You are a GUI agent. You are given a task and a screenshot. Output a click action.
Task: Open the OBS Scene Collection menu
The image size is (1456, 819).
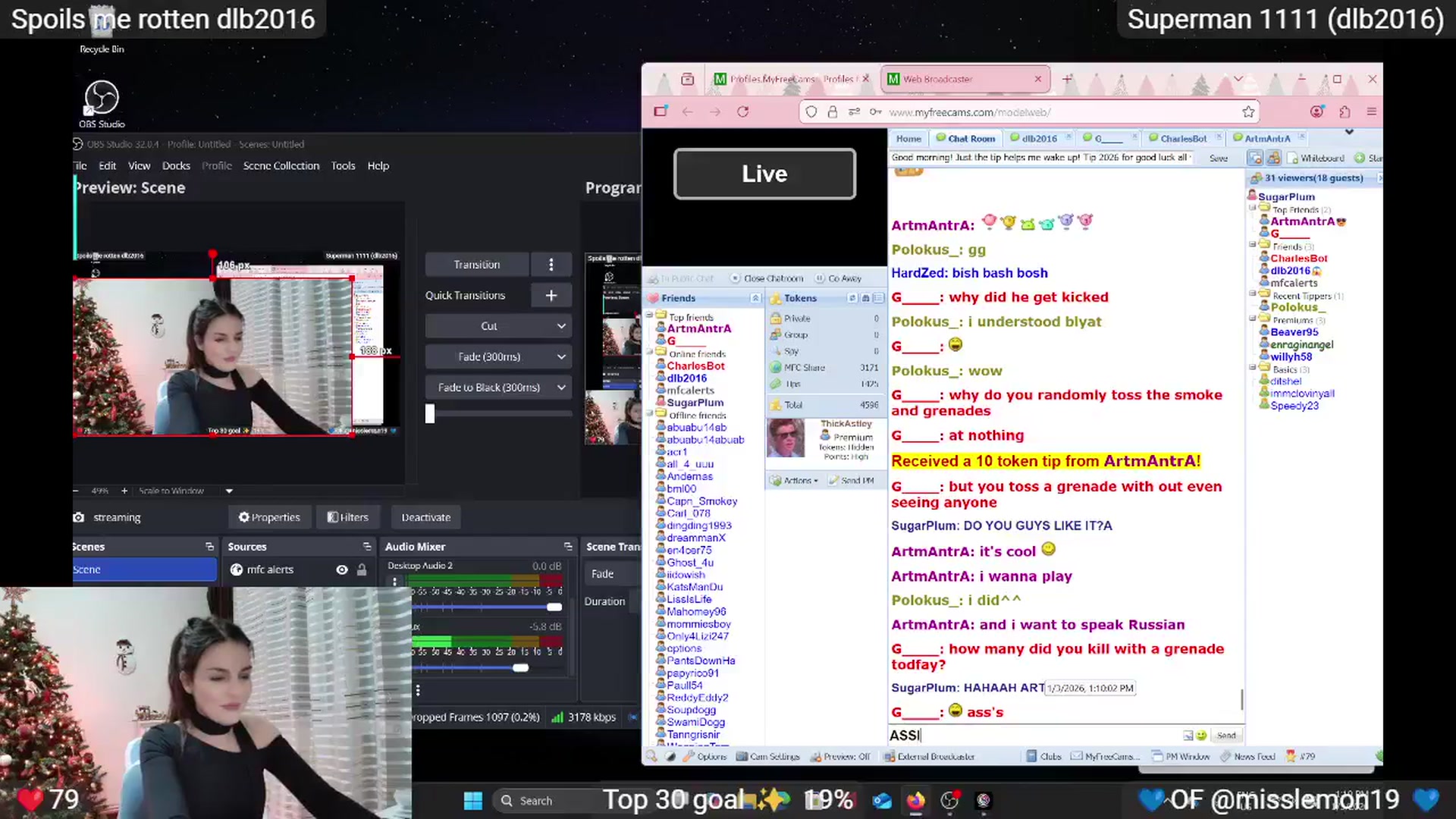281,165
